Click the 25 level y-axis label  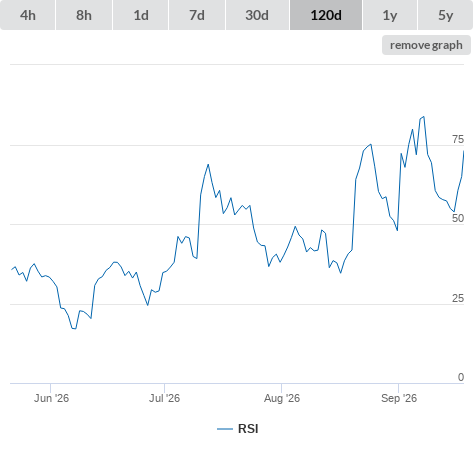click(458, 298)
